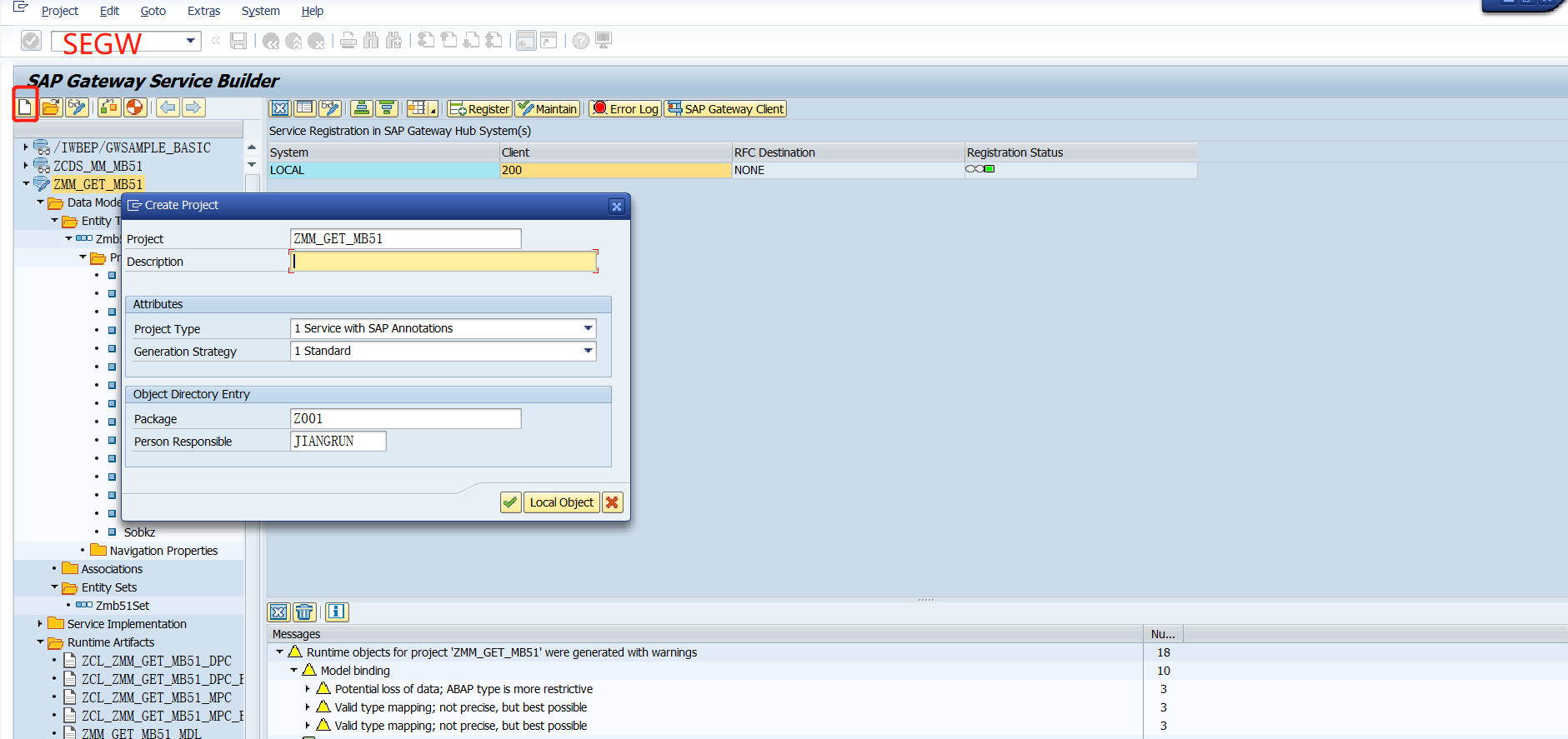Viewport: 1568px width, 739px height.
Task: Click the Enter checkmark in the system toolbar
Action: tap(31, 41)
